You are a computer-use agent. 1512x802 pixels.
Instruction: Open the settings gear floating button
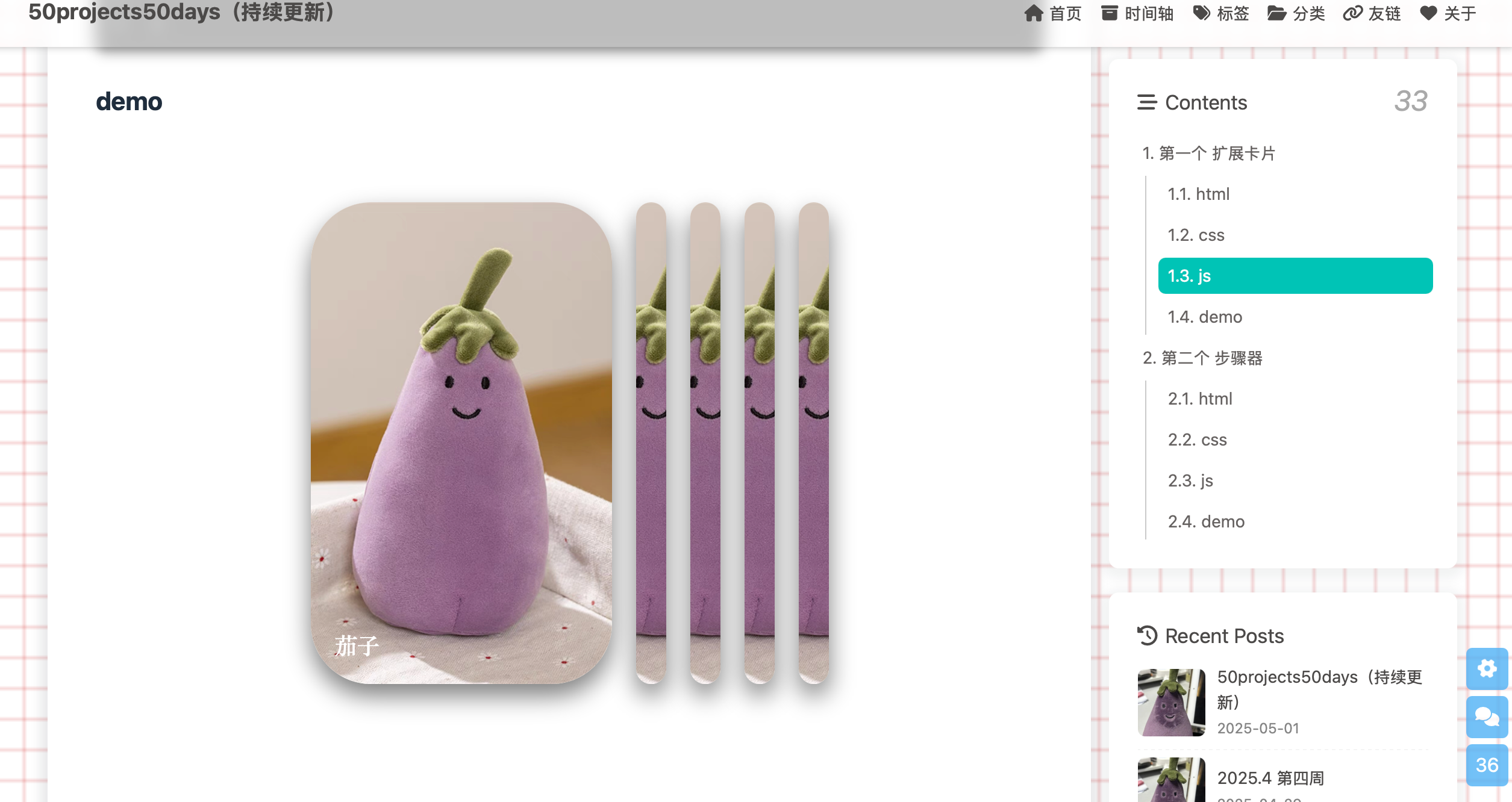coord(1487,668)
